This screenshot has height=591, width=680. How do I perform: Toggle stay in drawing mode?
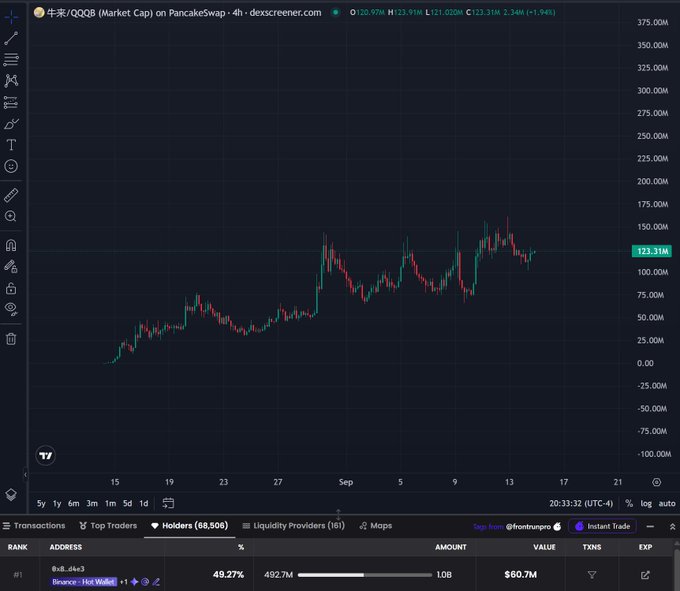click(x=11, y=267)
